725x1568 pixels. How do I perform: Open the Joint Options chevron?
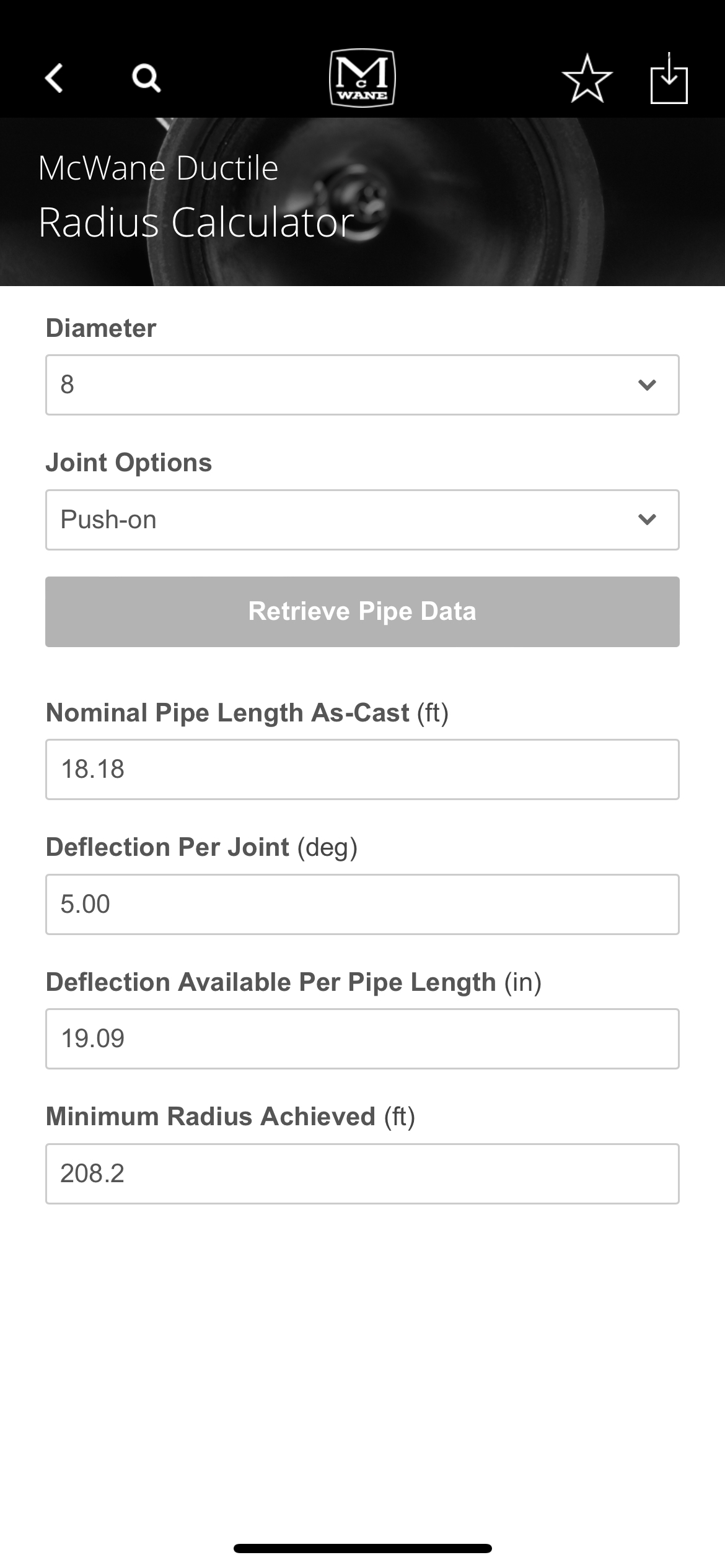pos(647,520)
